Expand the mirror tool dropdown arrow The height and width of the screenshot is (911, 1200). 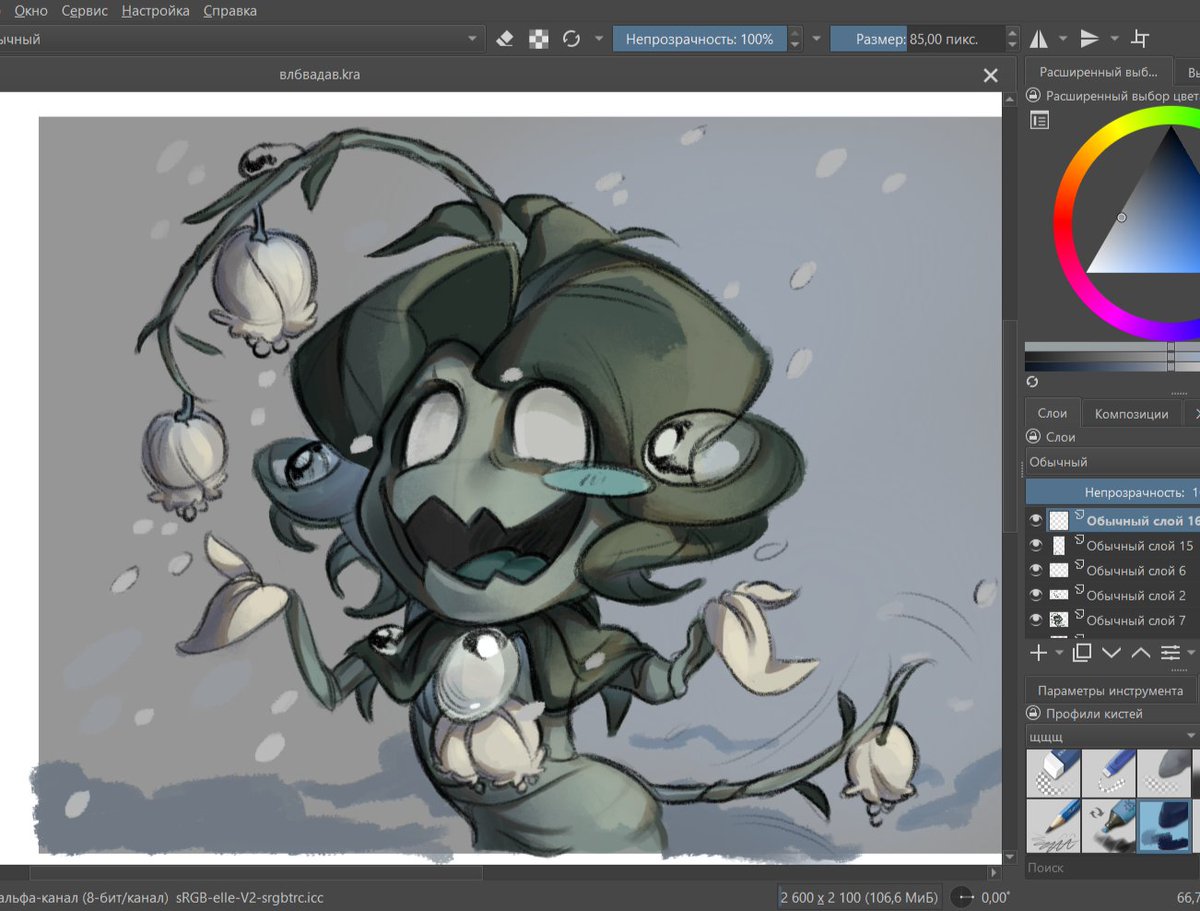tap(1063, 37)
